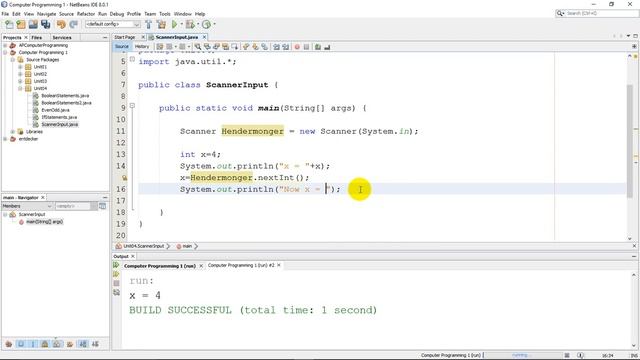Expand the Libraries node

point(13,132)
